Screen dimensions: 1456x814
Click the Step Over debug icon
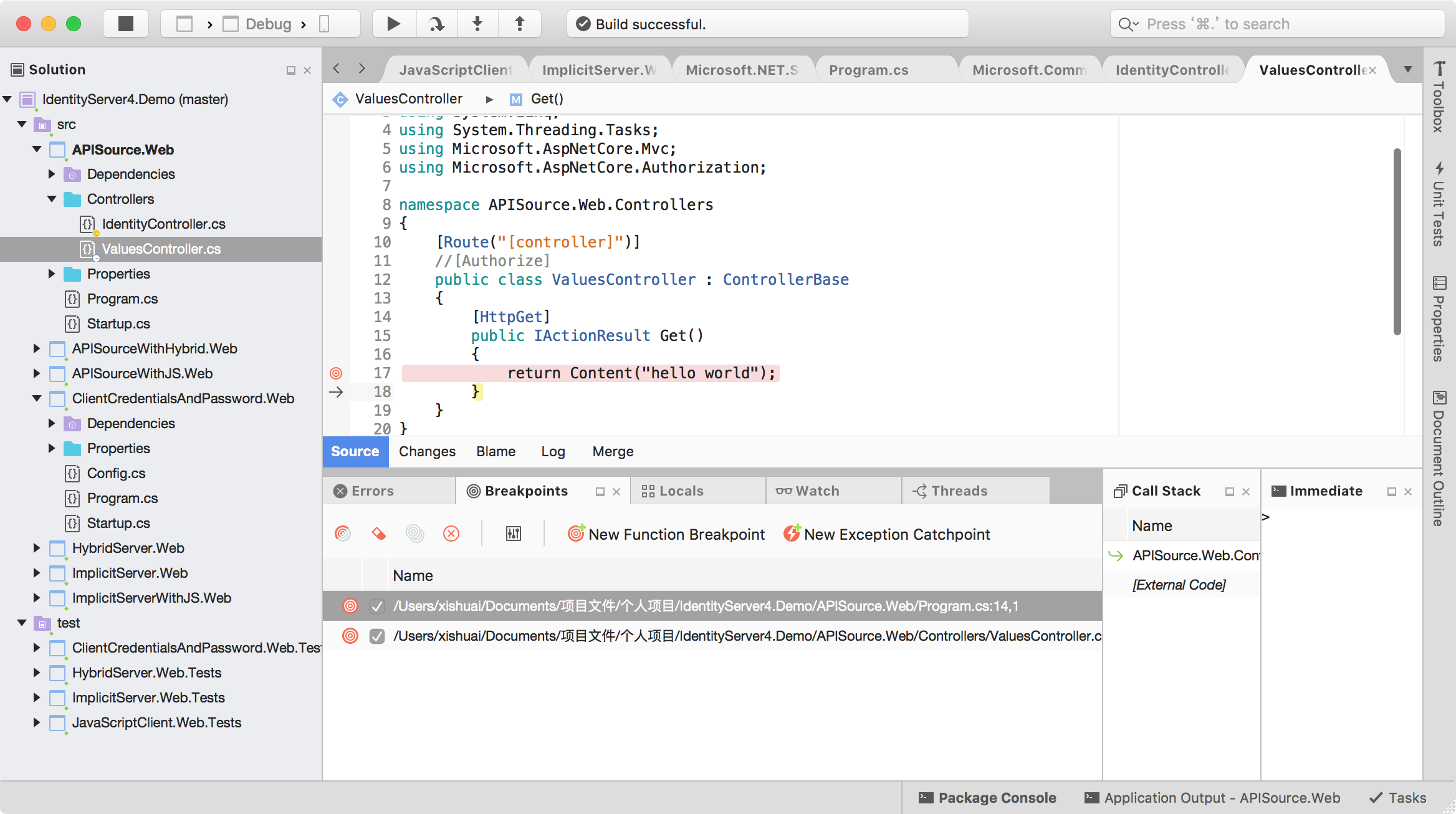coord(435,23)
